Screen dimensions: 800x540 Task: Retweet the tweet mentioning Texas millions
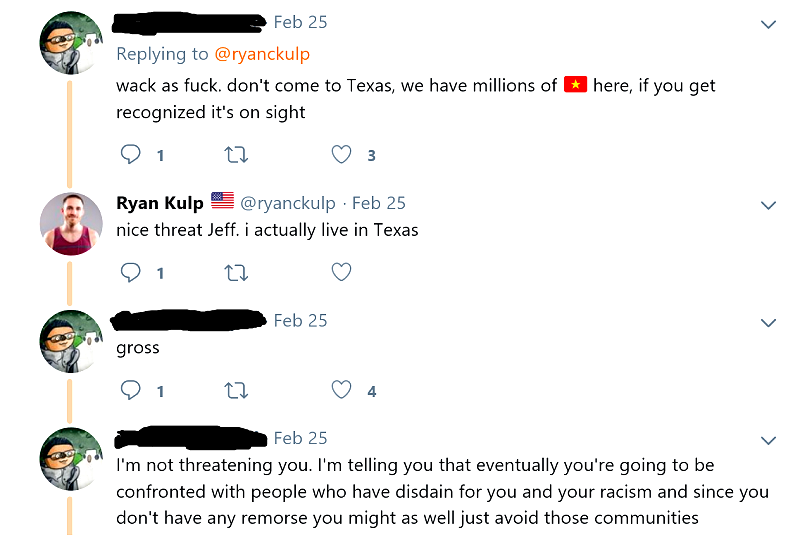[x=236, y=155]
